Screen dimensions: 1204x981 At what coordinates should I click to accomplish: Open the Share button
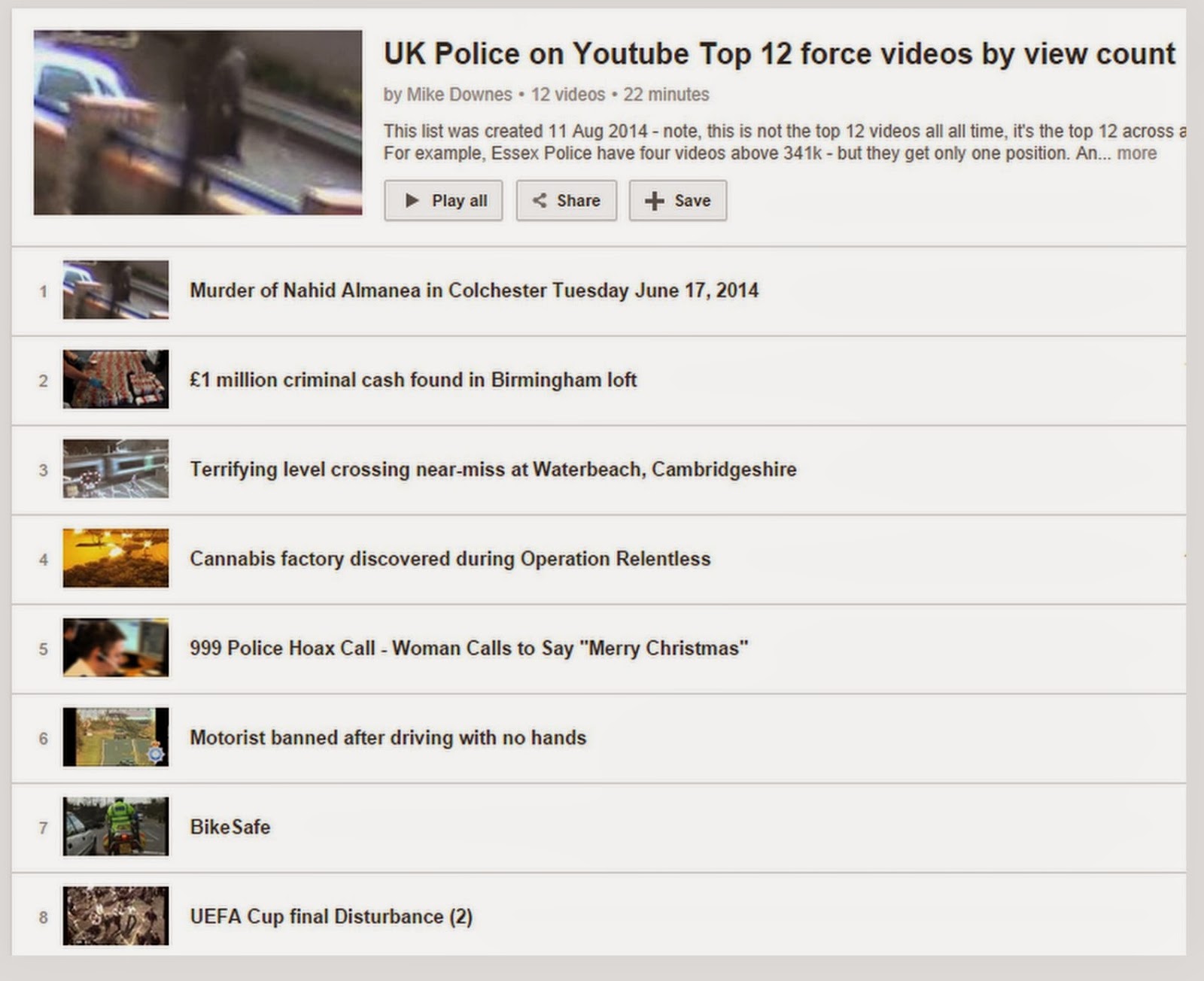pos(567,200)
